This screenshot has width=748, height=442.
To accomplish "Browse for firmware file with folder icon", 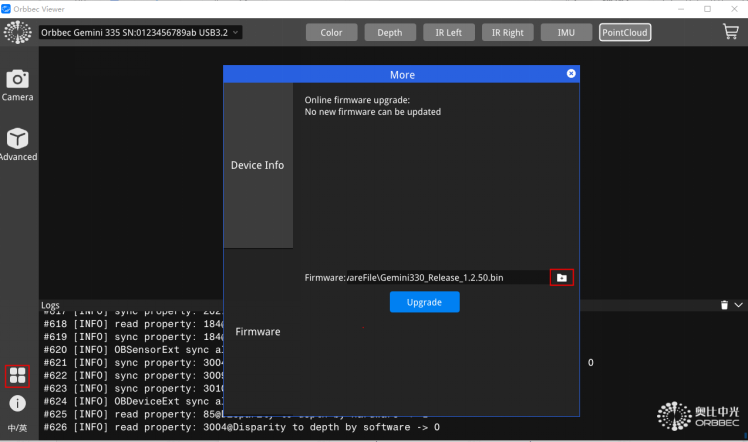I will [x=562, y=277].
